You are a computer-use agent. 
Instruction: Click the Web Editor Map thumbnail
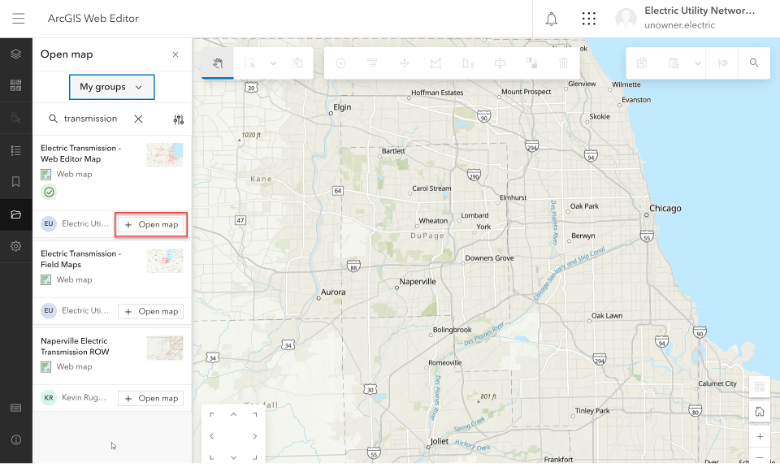[x=165, y=155]
